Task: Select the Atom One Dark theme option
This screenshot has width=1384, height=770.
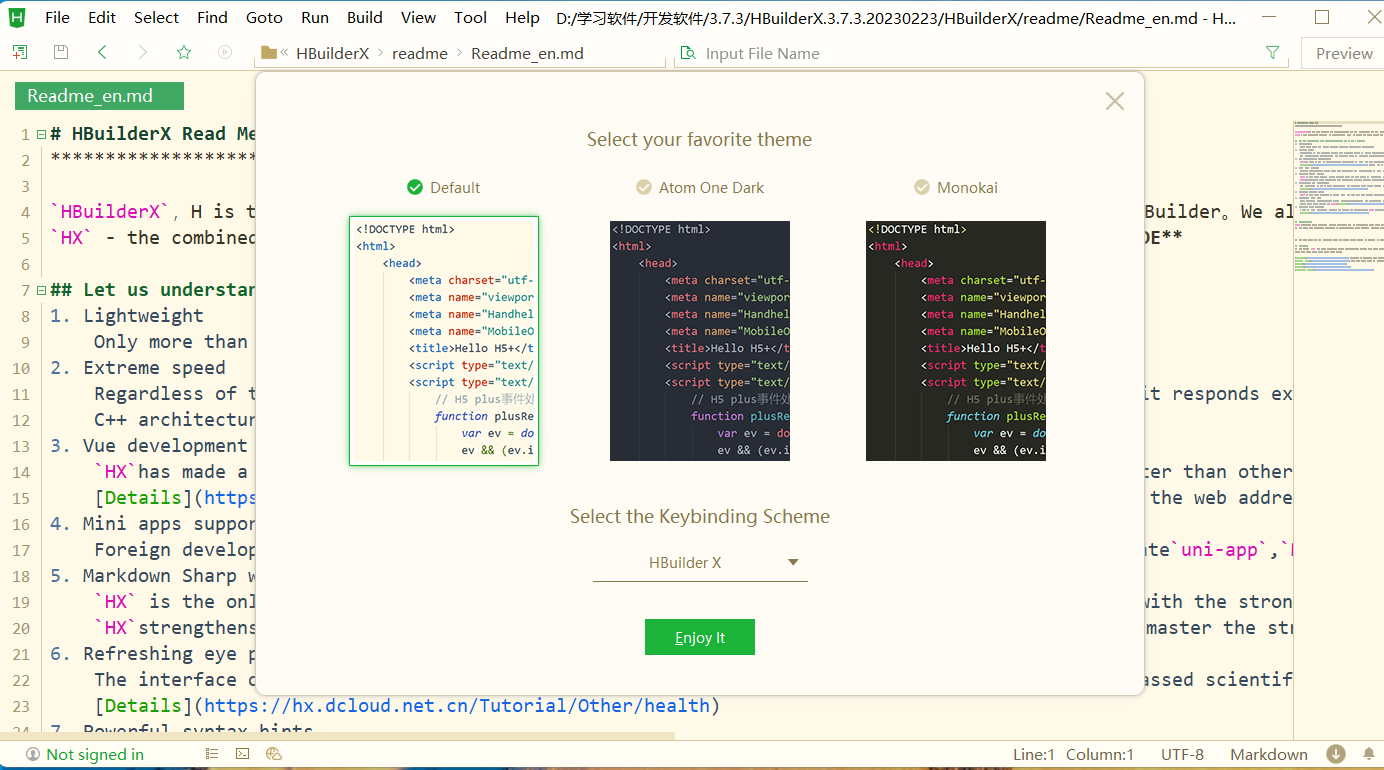Action: click(700, 187)
